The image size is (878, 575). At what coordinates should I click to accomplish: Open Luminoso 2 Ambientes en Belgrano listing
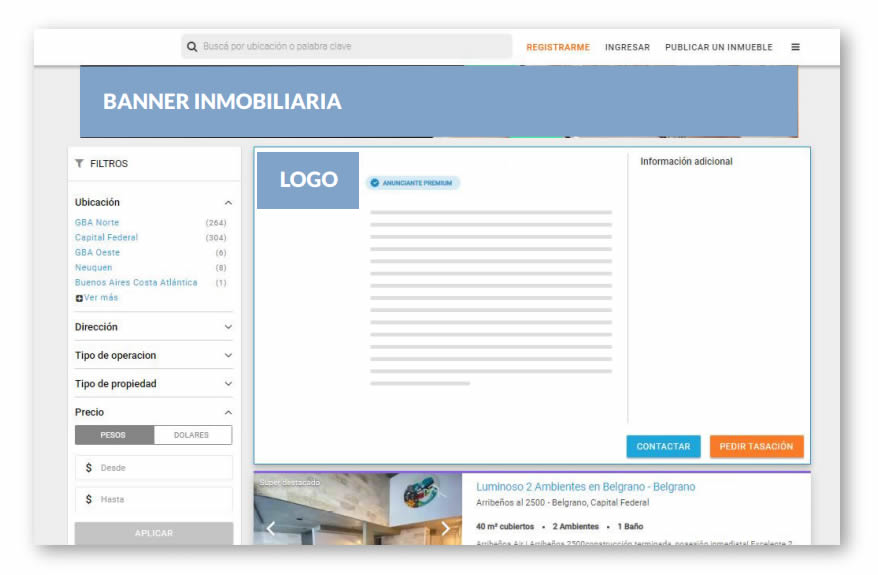coord(586,487)
